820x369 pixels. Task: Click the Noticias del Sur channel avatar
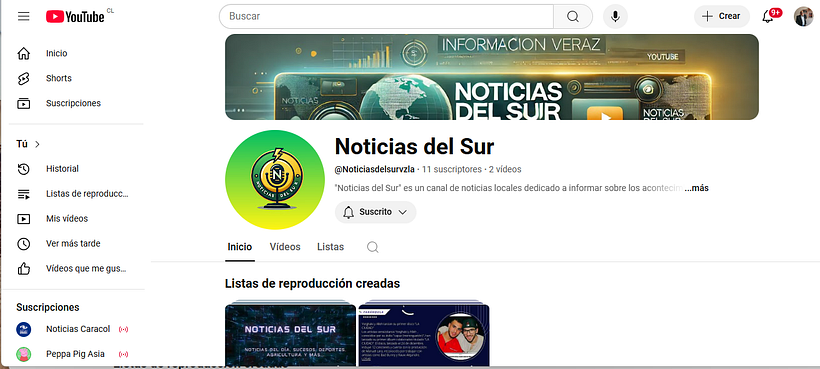(275, 179)
